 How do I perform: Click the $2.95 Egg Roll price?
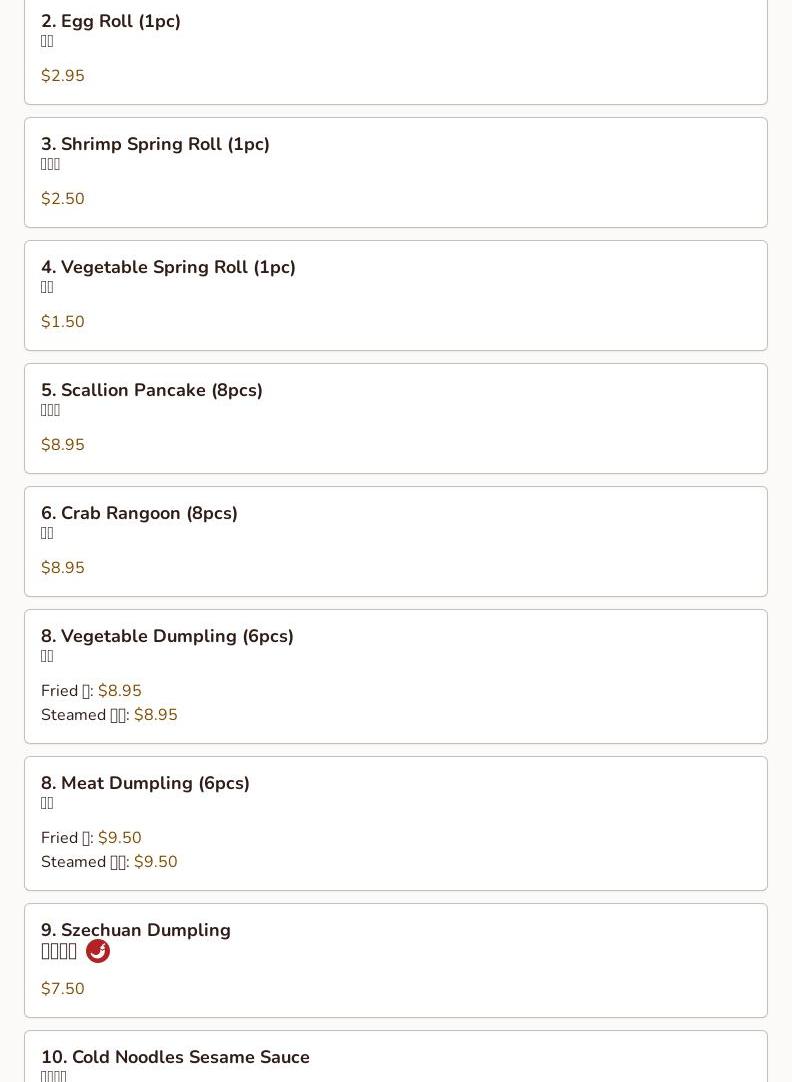pos(63,75)
